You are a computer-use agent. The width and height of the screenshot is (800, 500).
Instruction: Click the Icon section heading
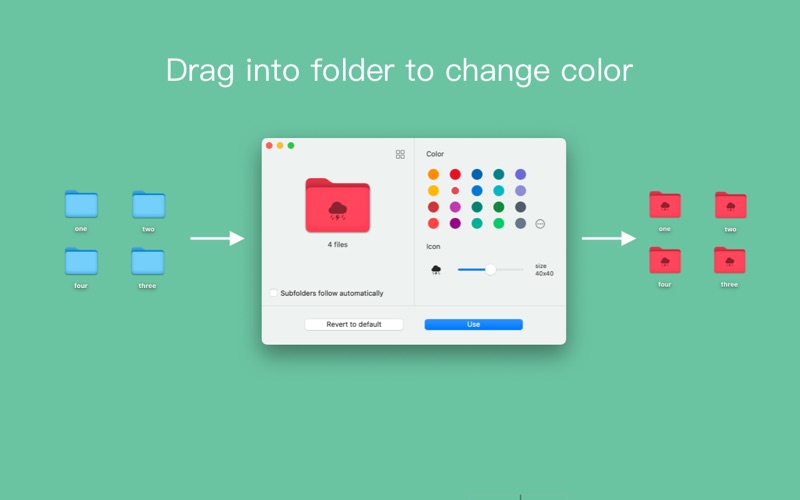click(433, 246)
